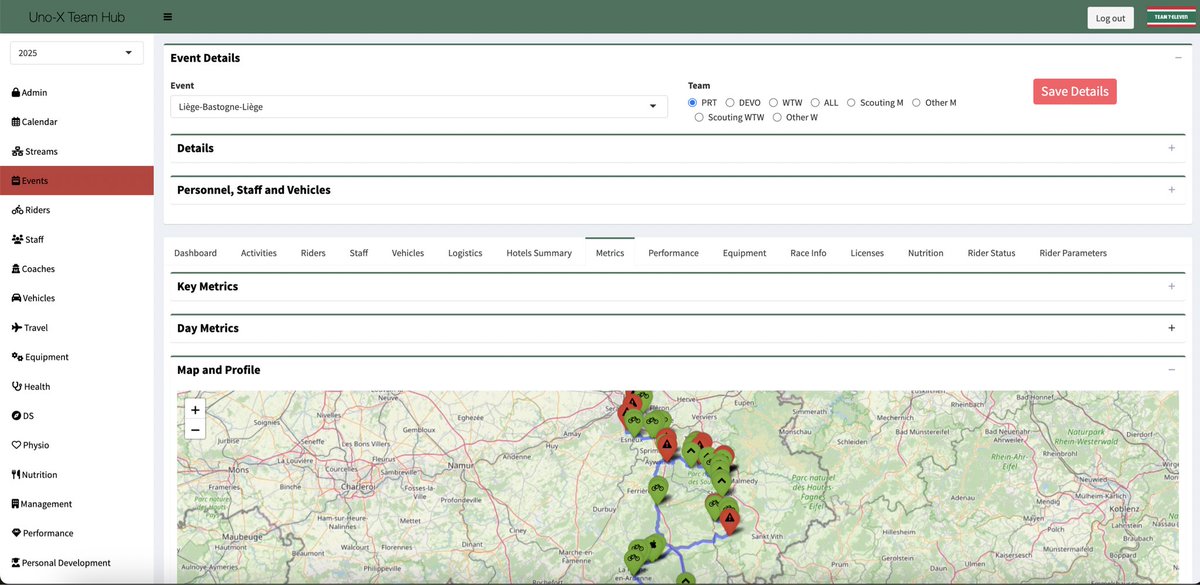Open the Rider Status tab
This screenshot has height=585, width=1200.
(991, 253)
